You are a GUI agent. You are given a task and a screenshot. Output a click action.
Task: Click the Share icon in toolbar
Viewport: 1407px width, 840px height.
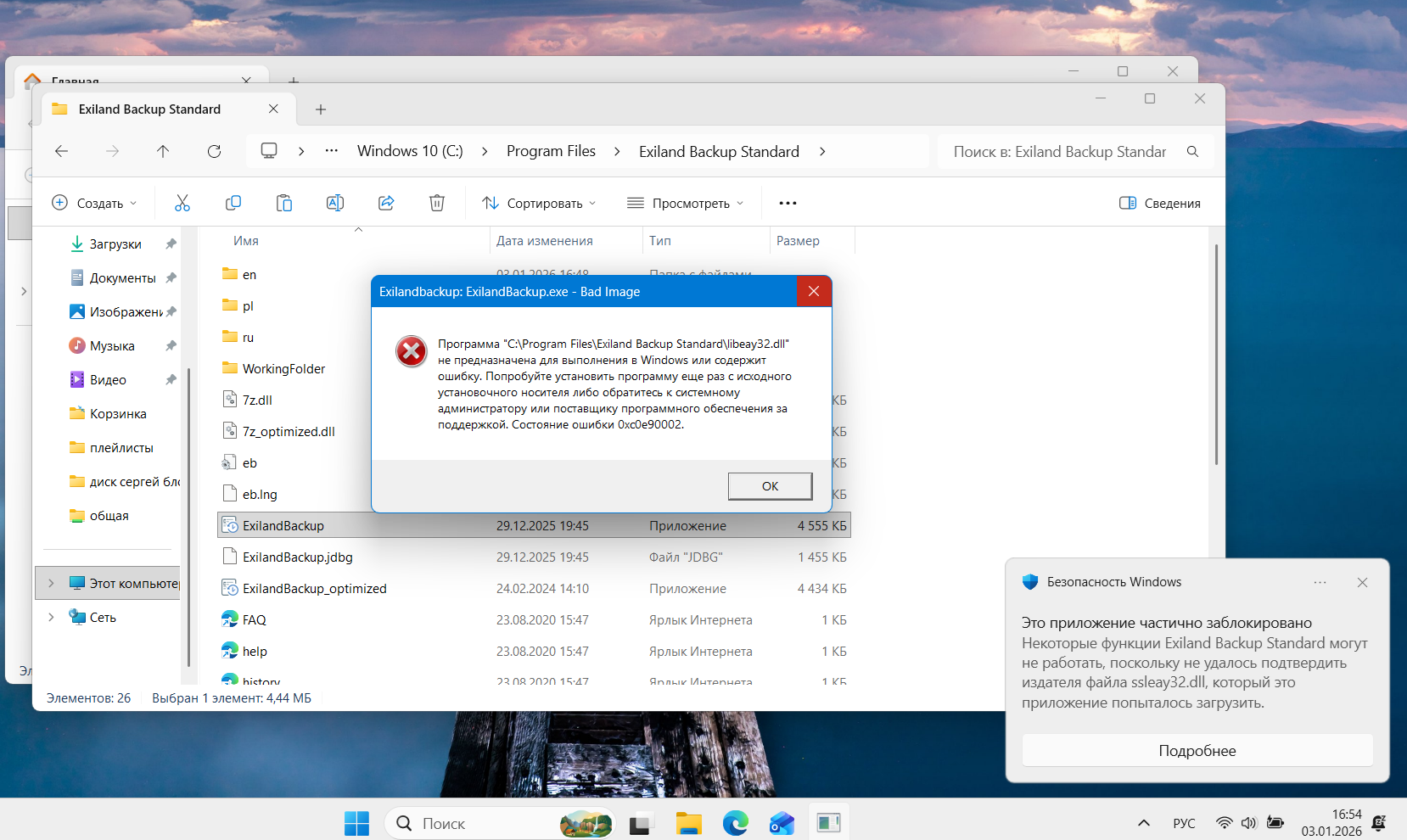[x=386, y=203]
